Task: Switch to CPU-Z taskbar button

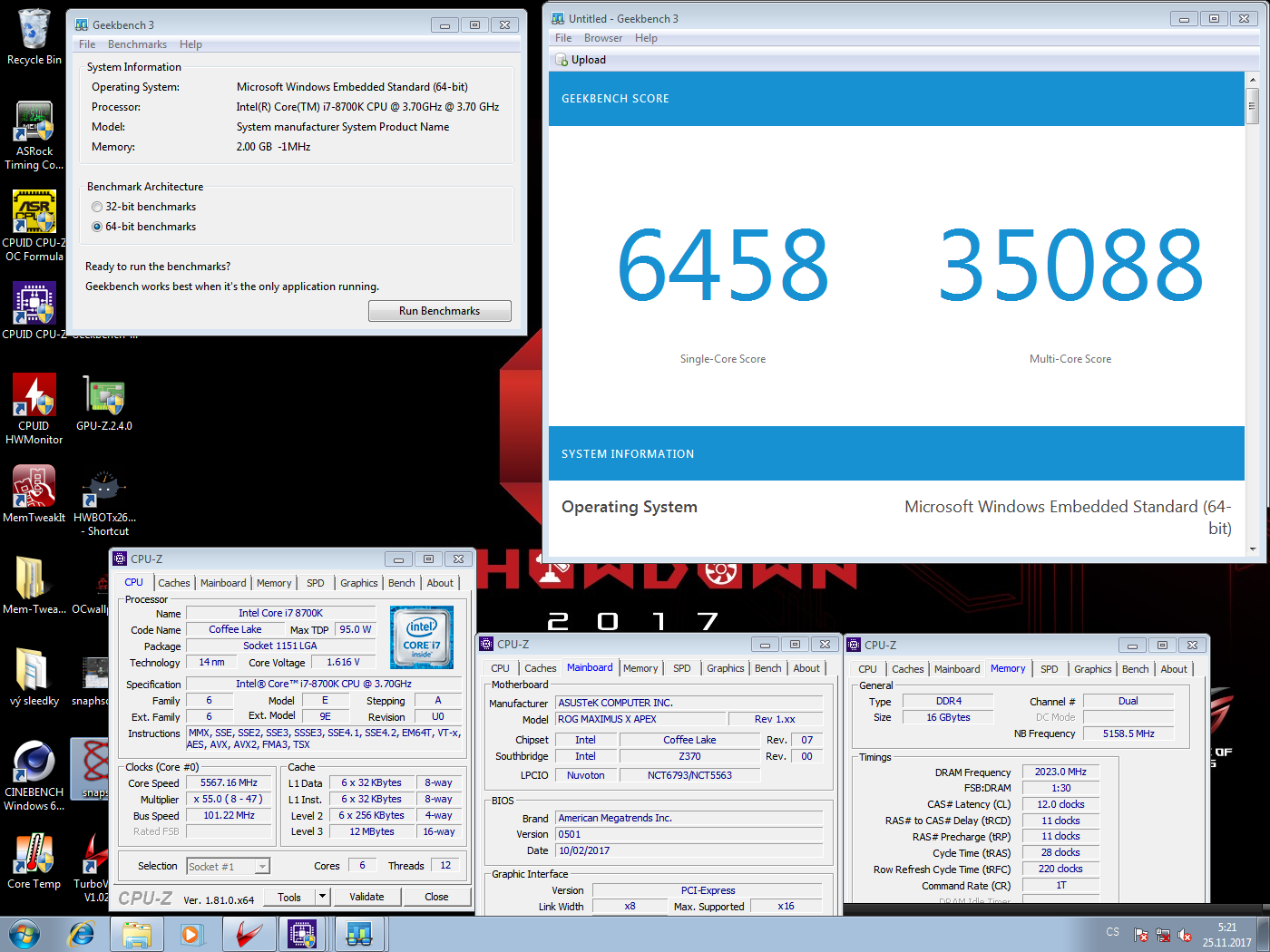Action: (x=302, y=934)
